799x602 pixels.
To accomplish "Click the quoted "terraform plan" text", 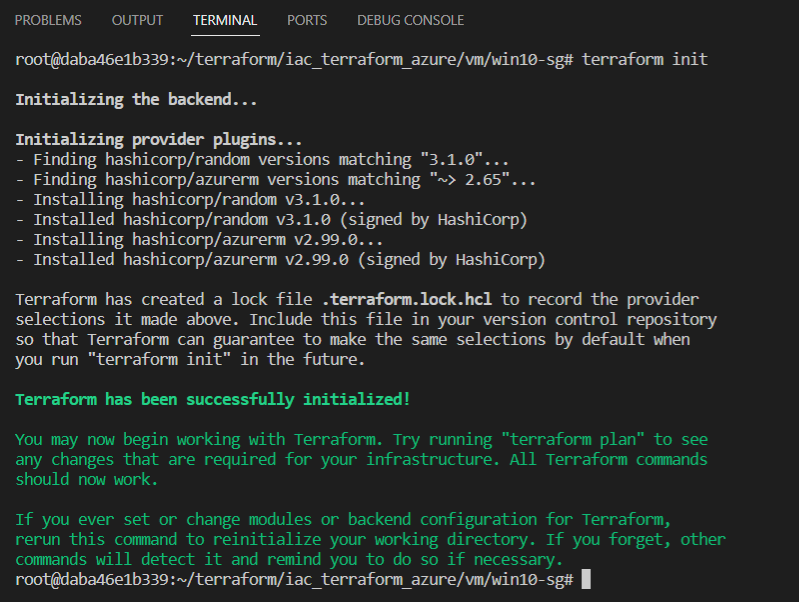I will click(x=573, y=439).
